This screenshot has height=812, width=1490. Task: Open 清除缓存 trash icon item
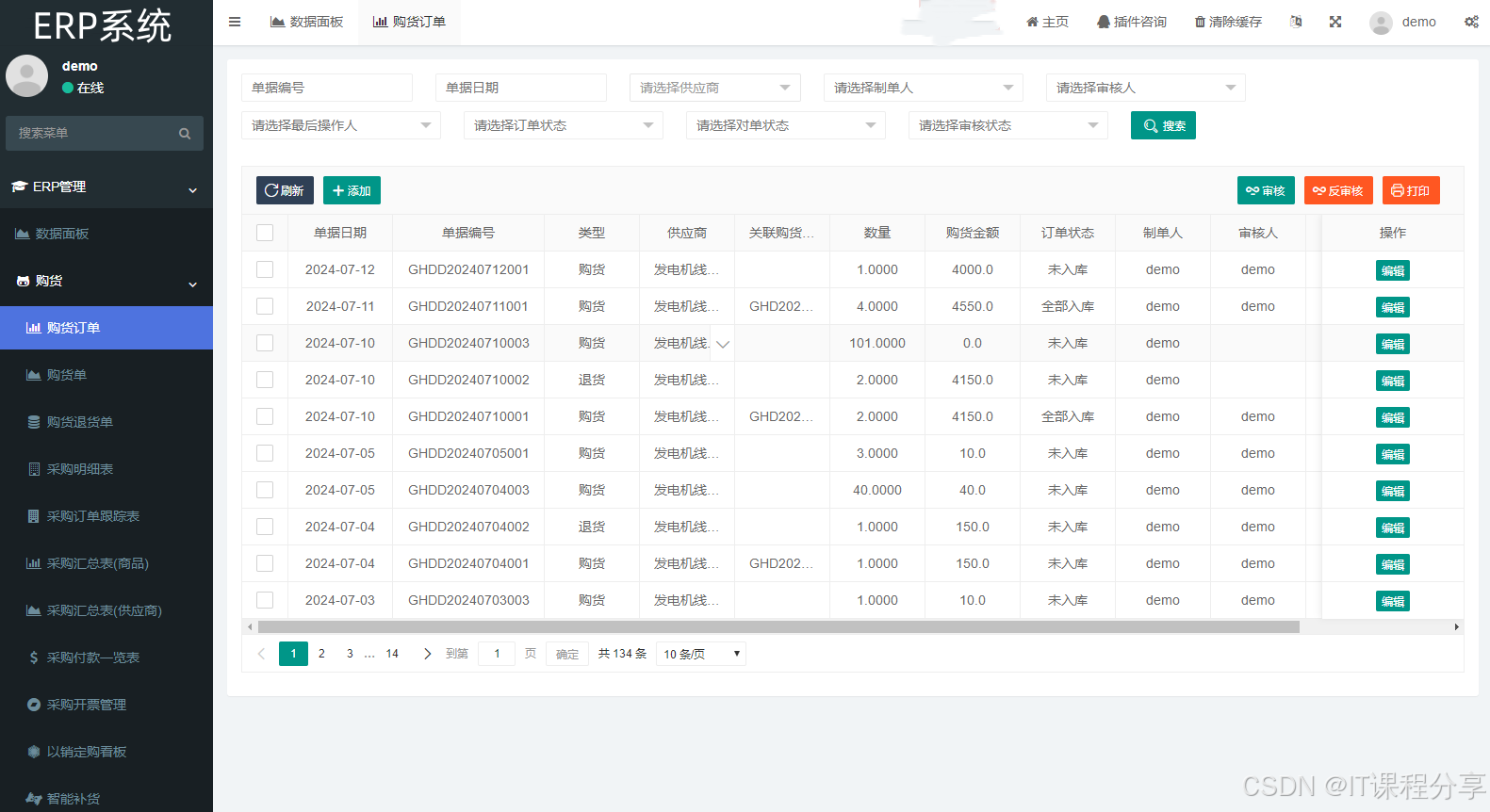click(1227, 22)
